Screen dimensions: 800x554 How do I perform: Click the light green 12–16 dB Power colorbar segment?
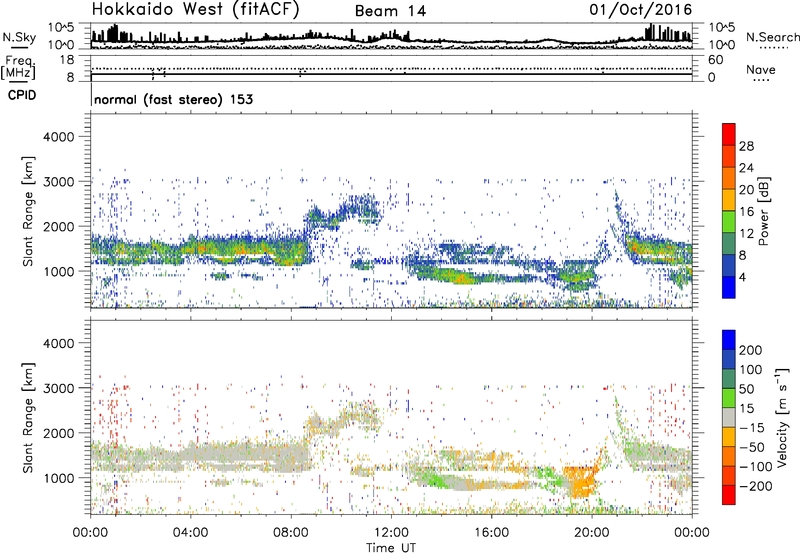729,221
